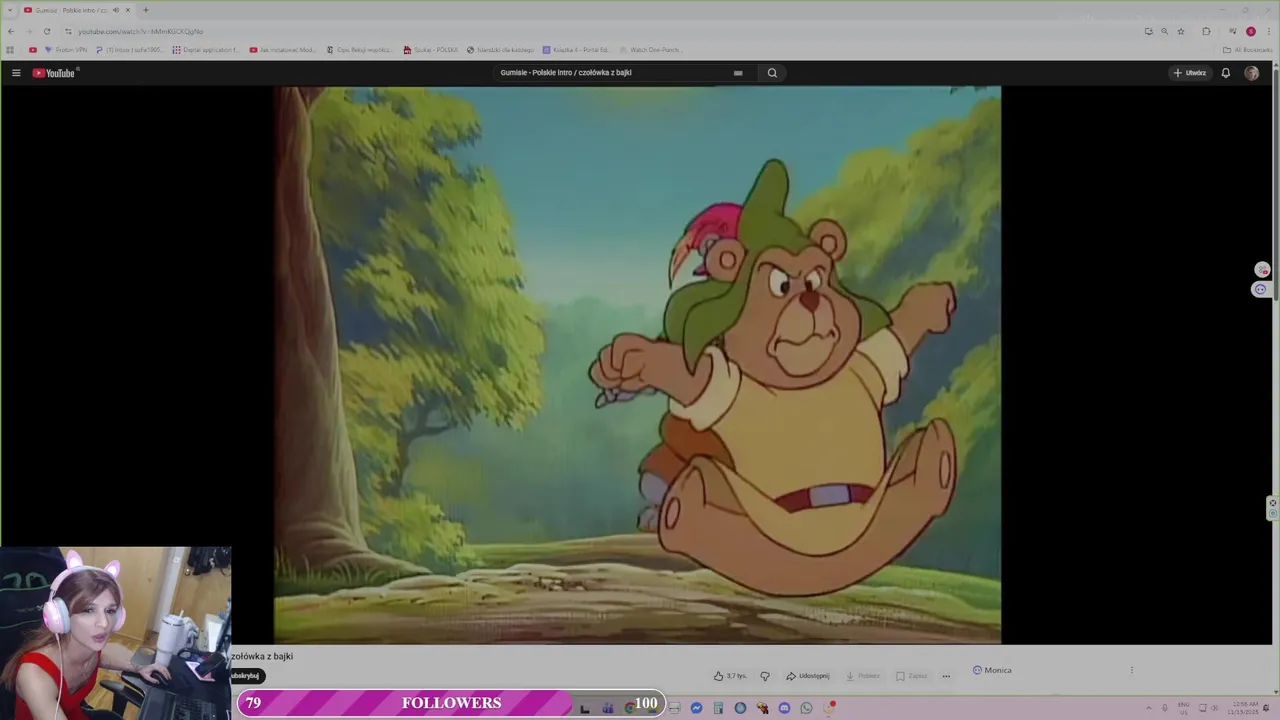This screenshot has width=1280, height=720.
Task: Click the browser address bar URL
Action: coord(141,31)
